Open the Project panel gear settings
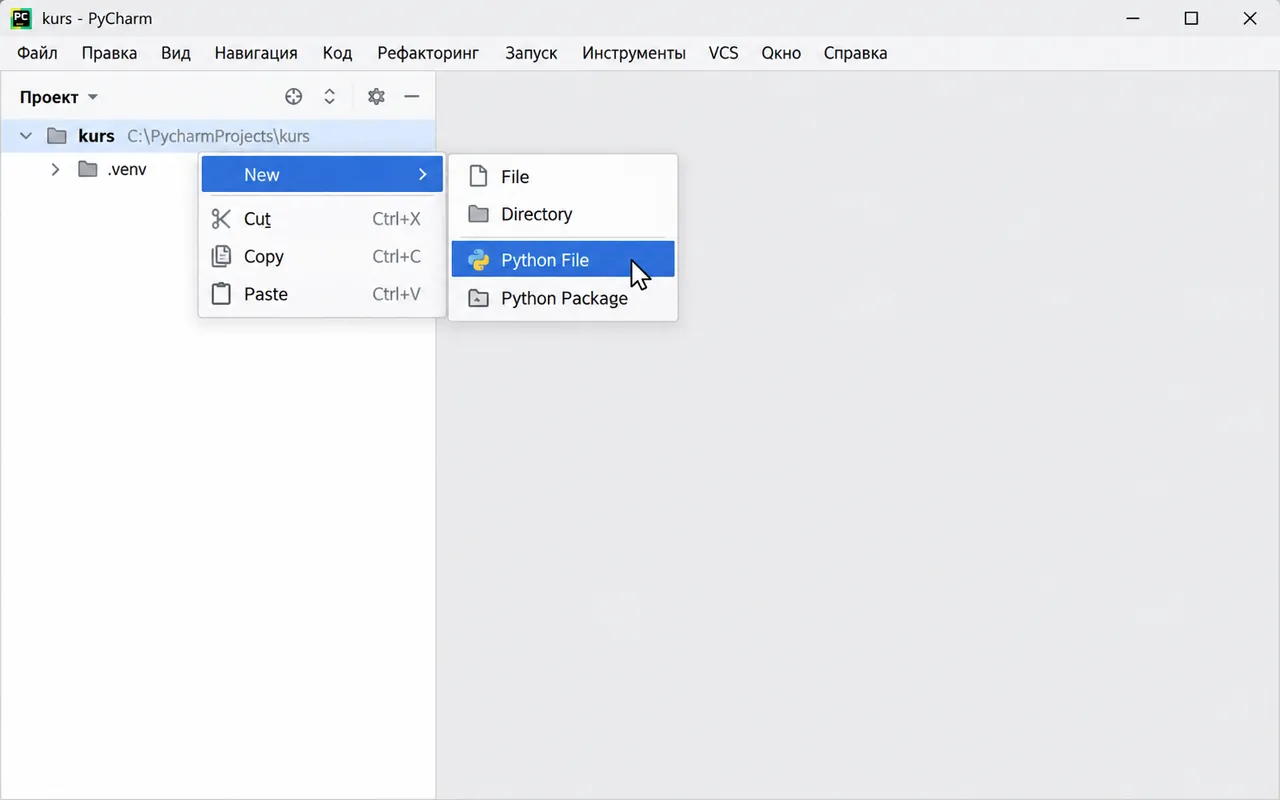Image resolution: width=1280 pixels, height=800 pixels. 376,97
